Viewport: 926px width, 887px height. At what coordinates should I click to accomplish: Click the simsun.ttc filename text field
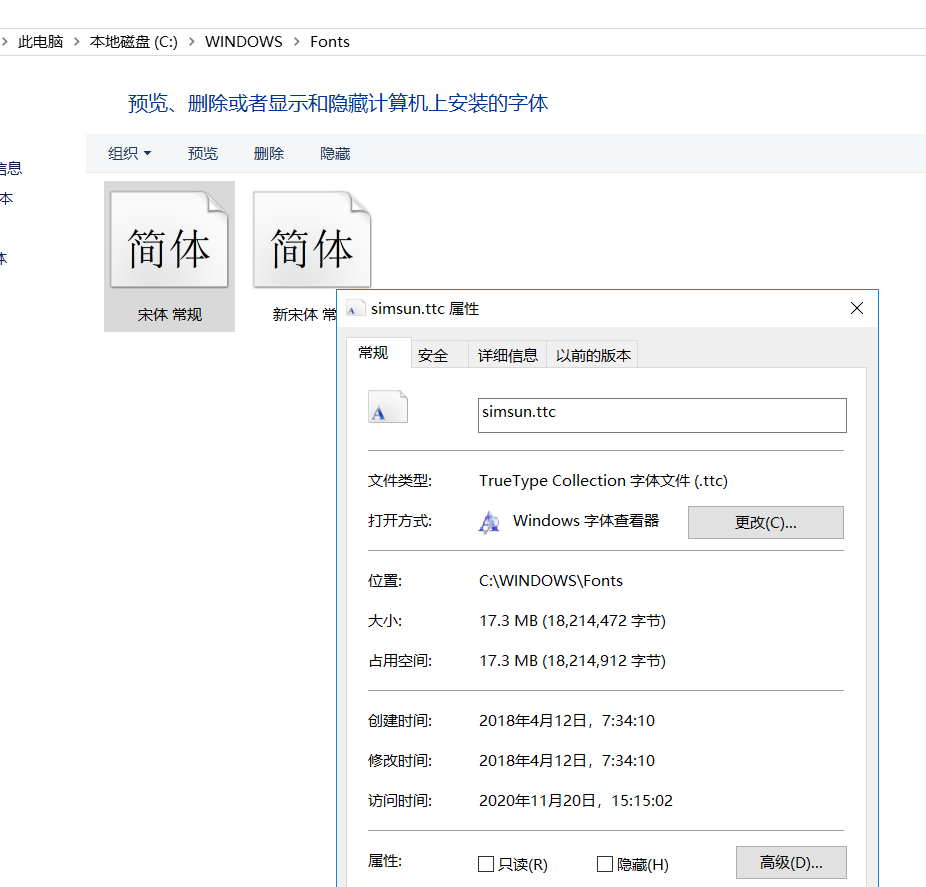pyautogui.click(x=662, y=415)
